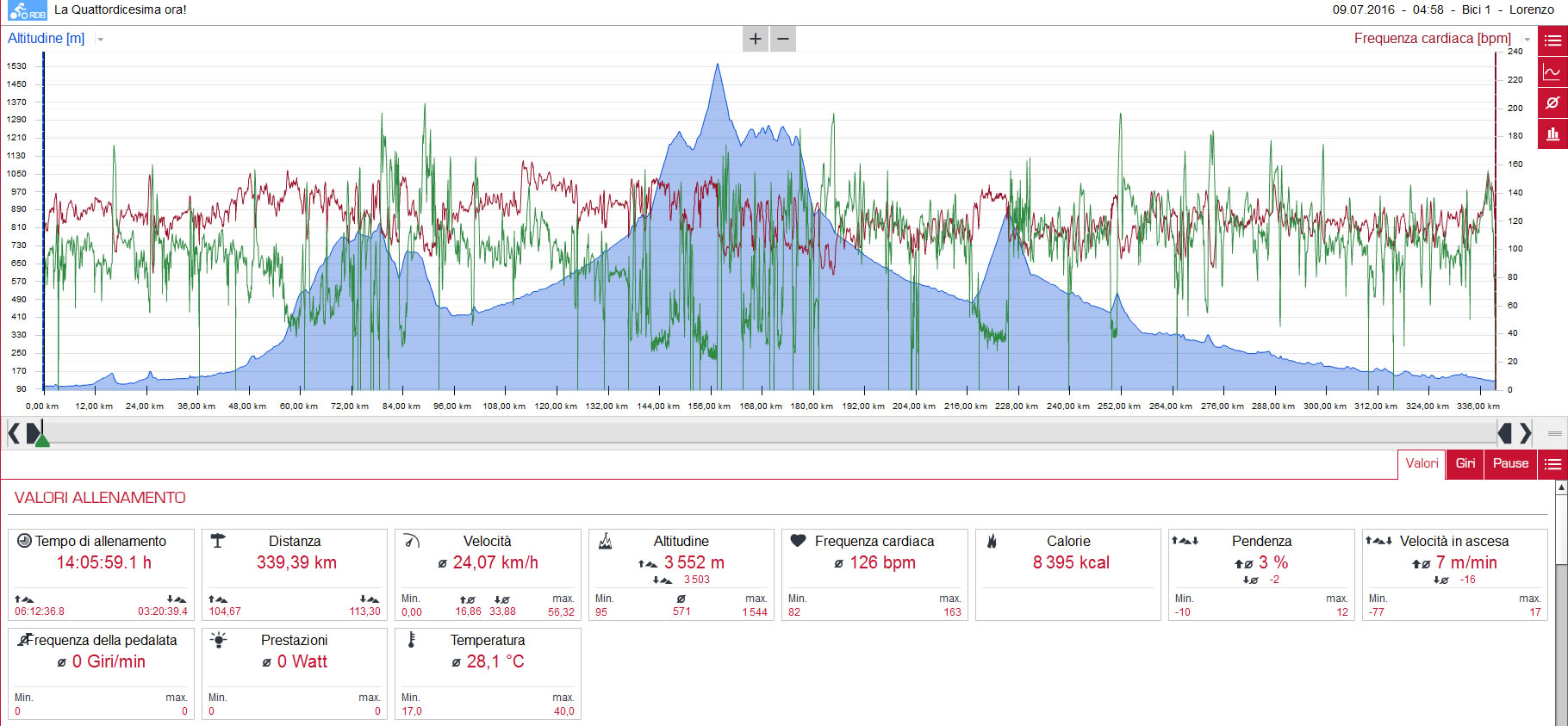Zoom in chart with plus button
Viewport: 1568px width, 726px height.
click(756, 39)
